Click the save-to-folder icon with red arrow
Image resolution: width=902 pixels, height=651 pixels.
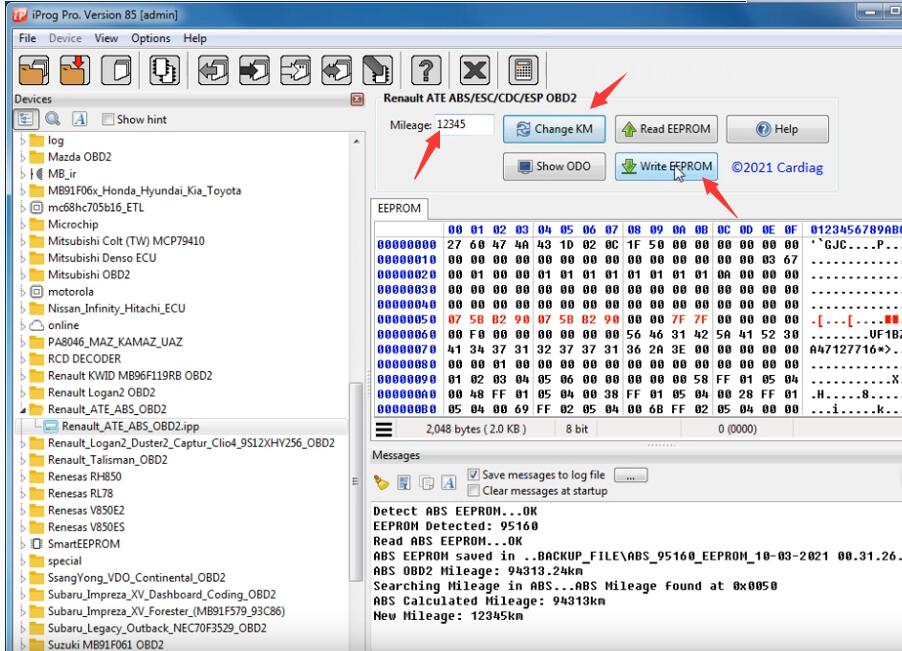click(75, 70)
